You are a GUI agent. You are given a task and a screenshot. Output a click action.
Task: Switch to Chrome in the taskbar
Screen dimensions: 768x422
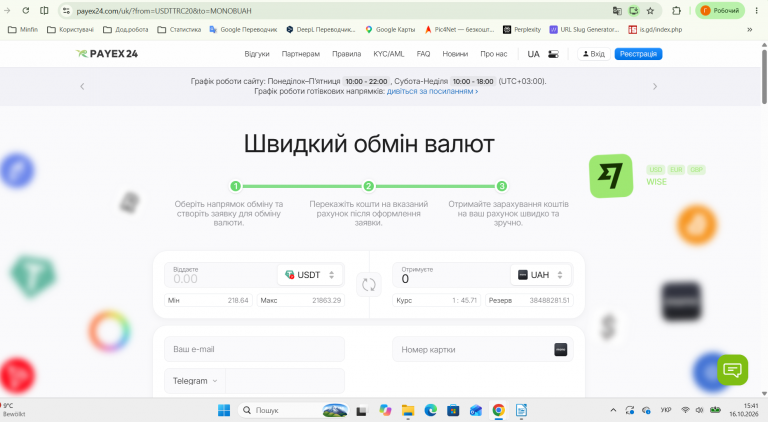pos(499,410)
